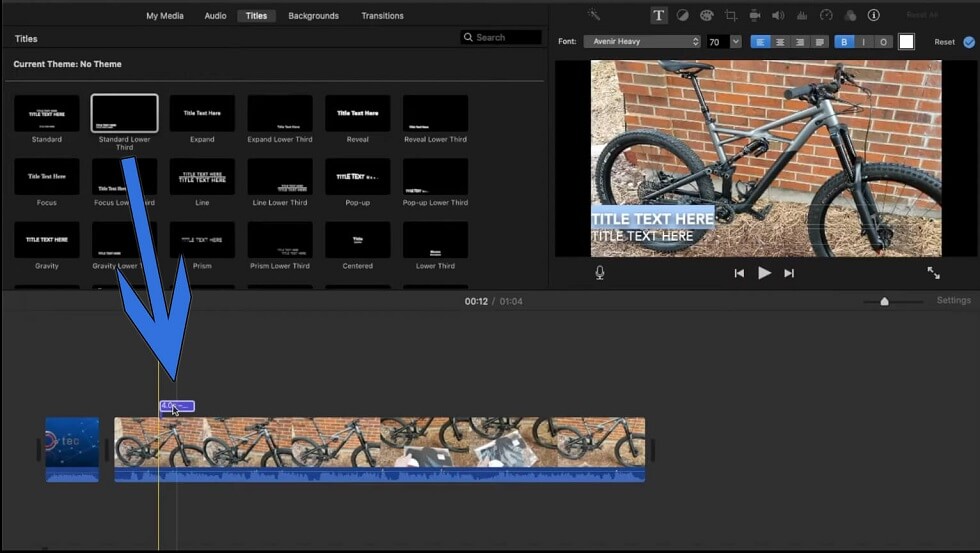Open the volume speaker icon
980x553 pixels.
pyautogui.click(x=778, y=15)
